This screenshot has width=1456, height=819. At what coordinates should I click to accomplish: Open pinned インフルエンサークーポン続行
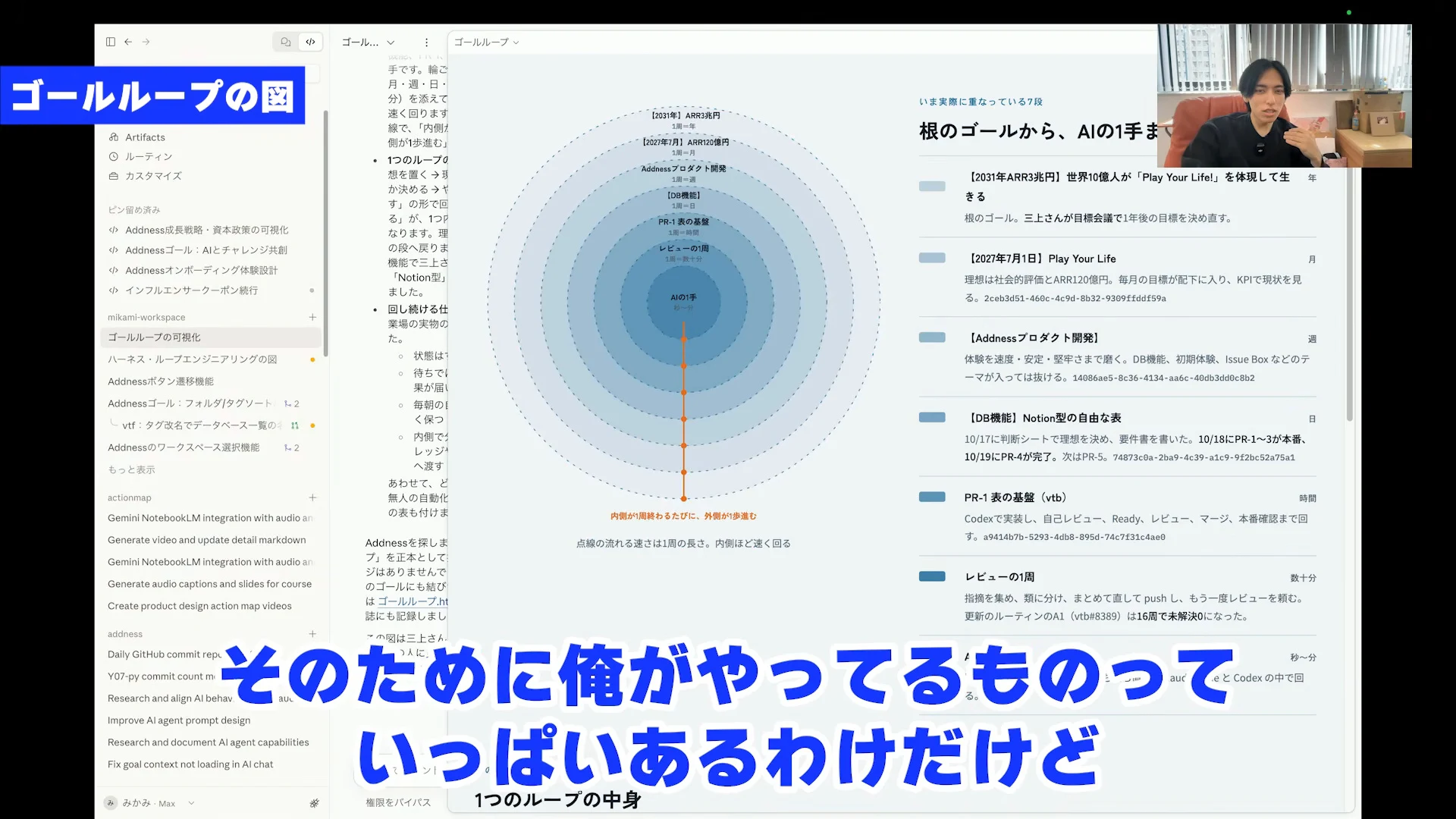191,290
